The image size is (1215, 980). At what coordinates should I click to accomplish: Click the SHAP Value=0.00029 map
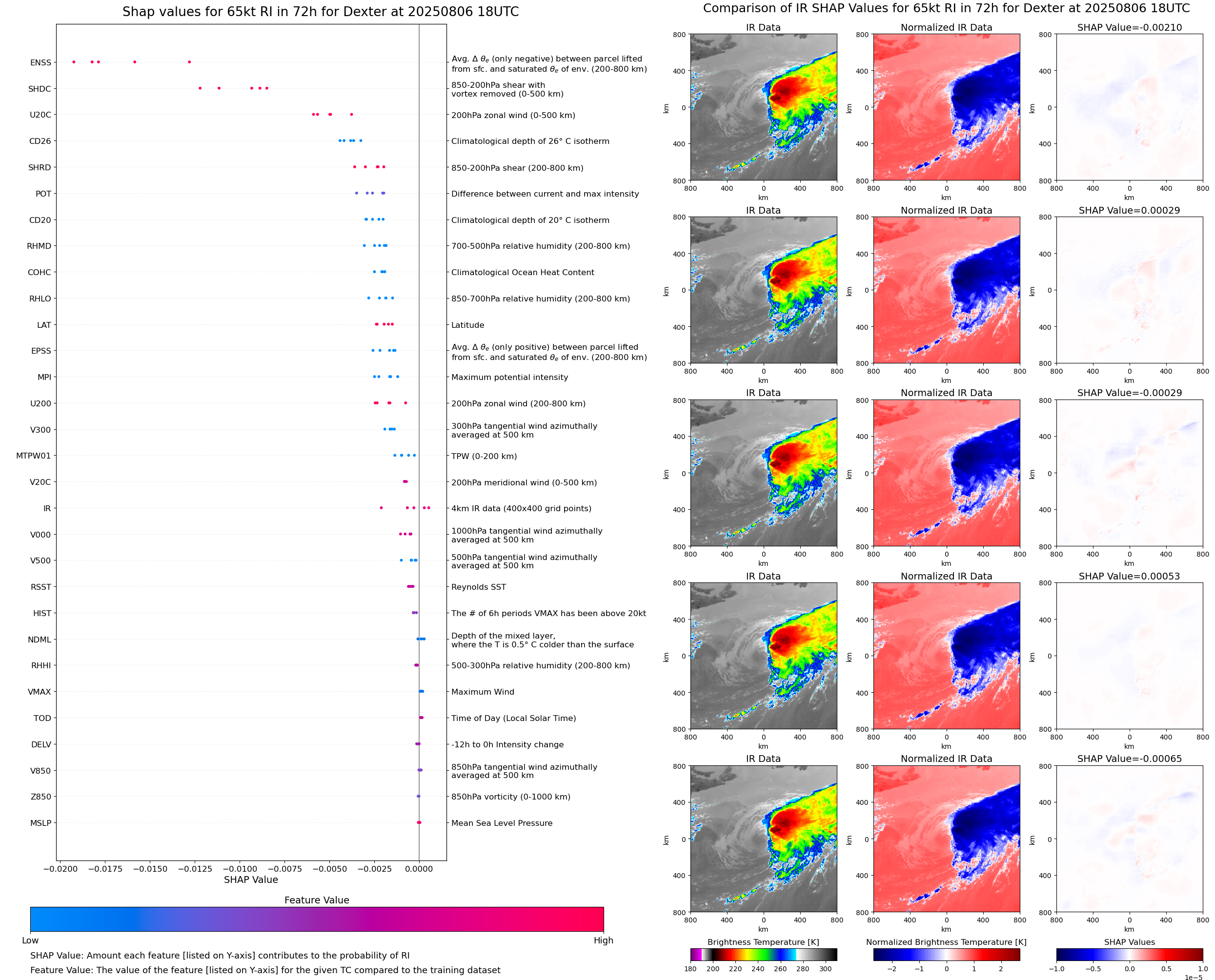tap(1129, 290)
